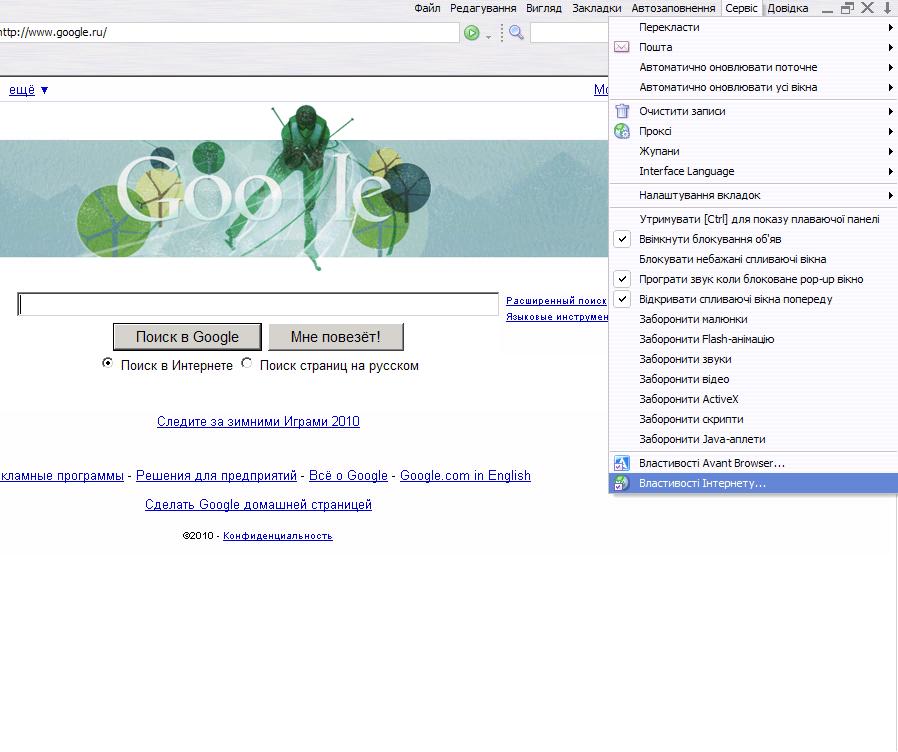The height and width of the screenshot is (752, 898).
Task: Enable Заборонити малюнки option
Action: pyautogui.click(x=753, y=319)
